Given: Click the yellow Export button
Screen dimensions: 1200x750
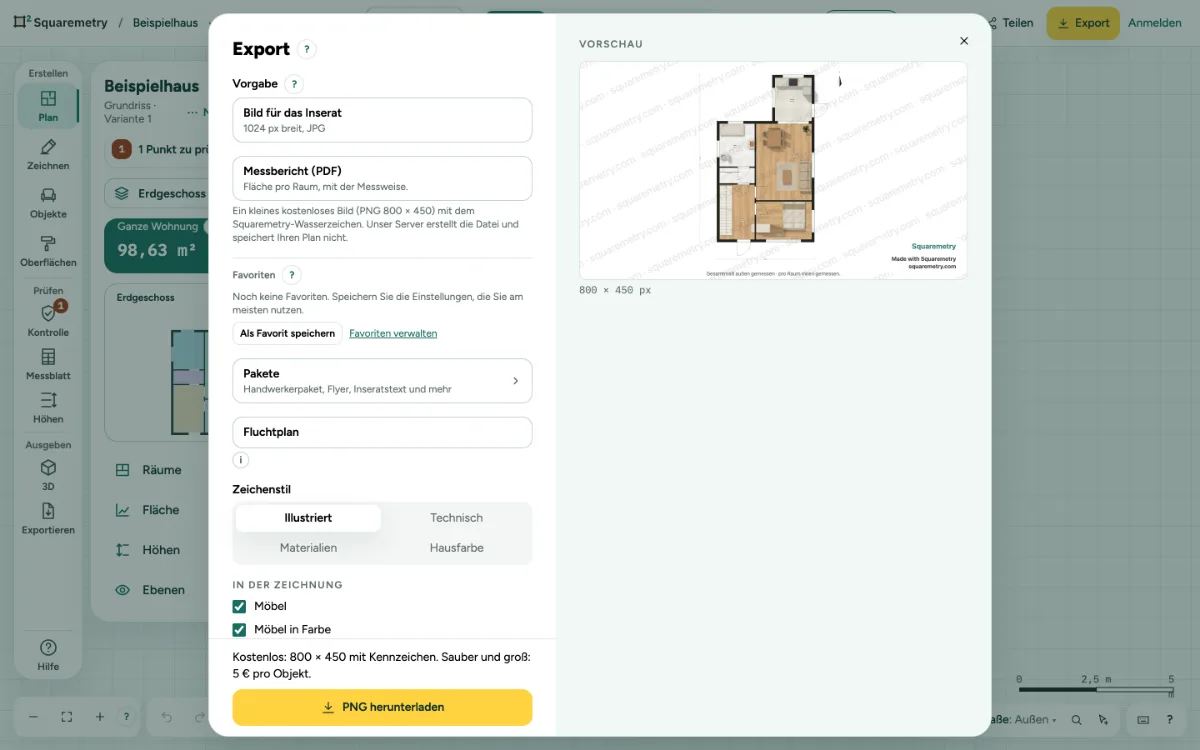Looking at the screenshot, I should tap(1083, 23).
